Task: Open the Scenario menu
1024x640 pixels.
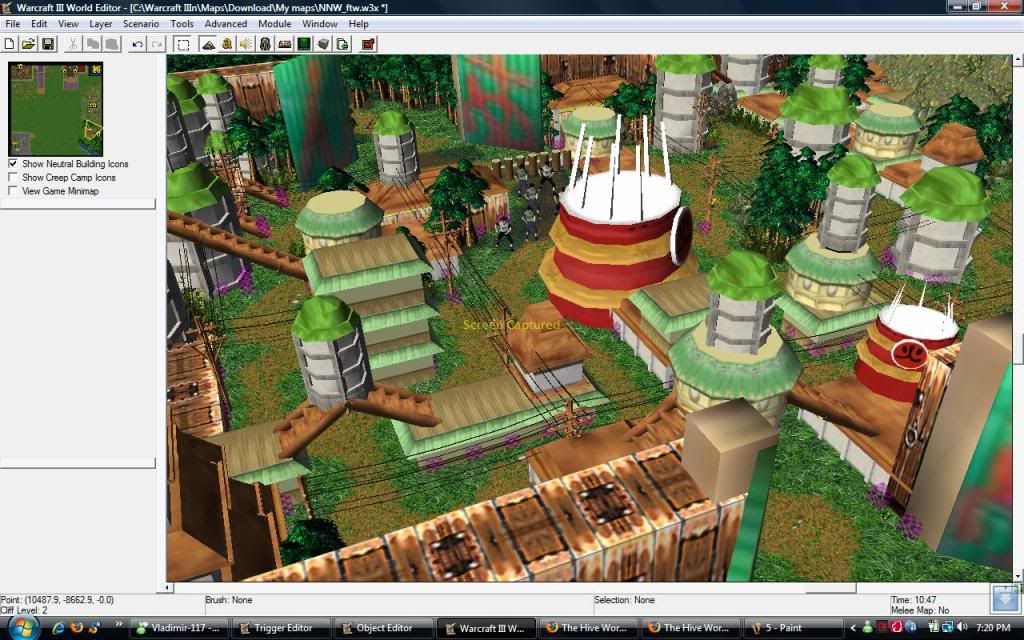Action: tap(141, 24)
